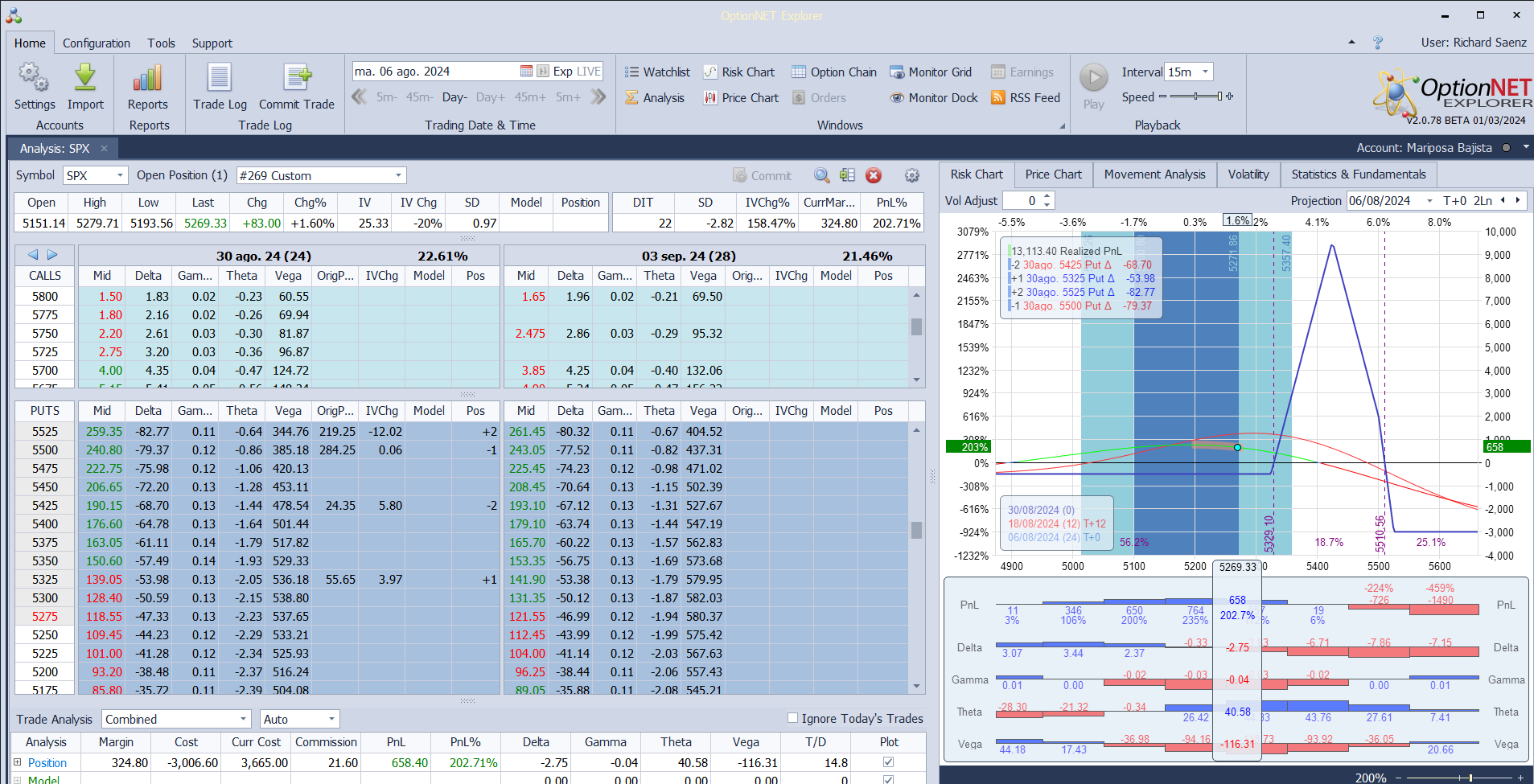Go to previous expiration with left arrow
This screenshot has width=1534, height=784.
33,254
